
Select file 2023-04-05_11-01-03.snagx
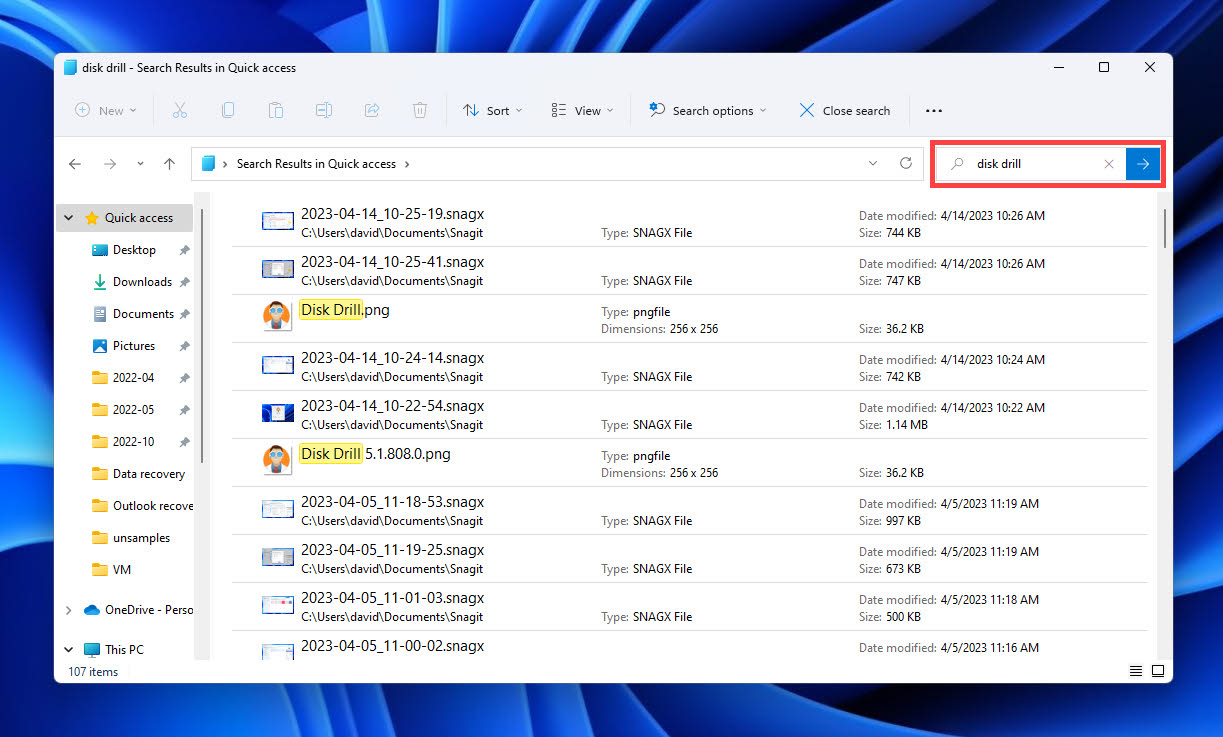[x=690, y=606]
